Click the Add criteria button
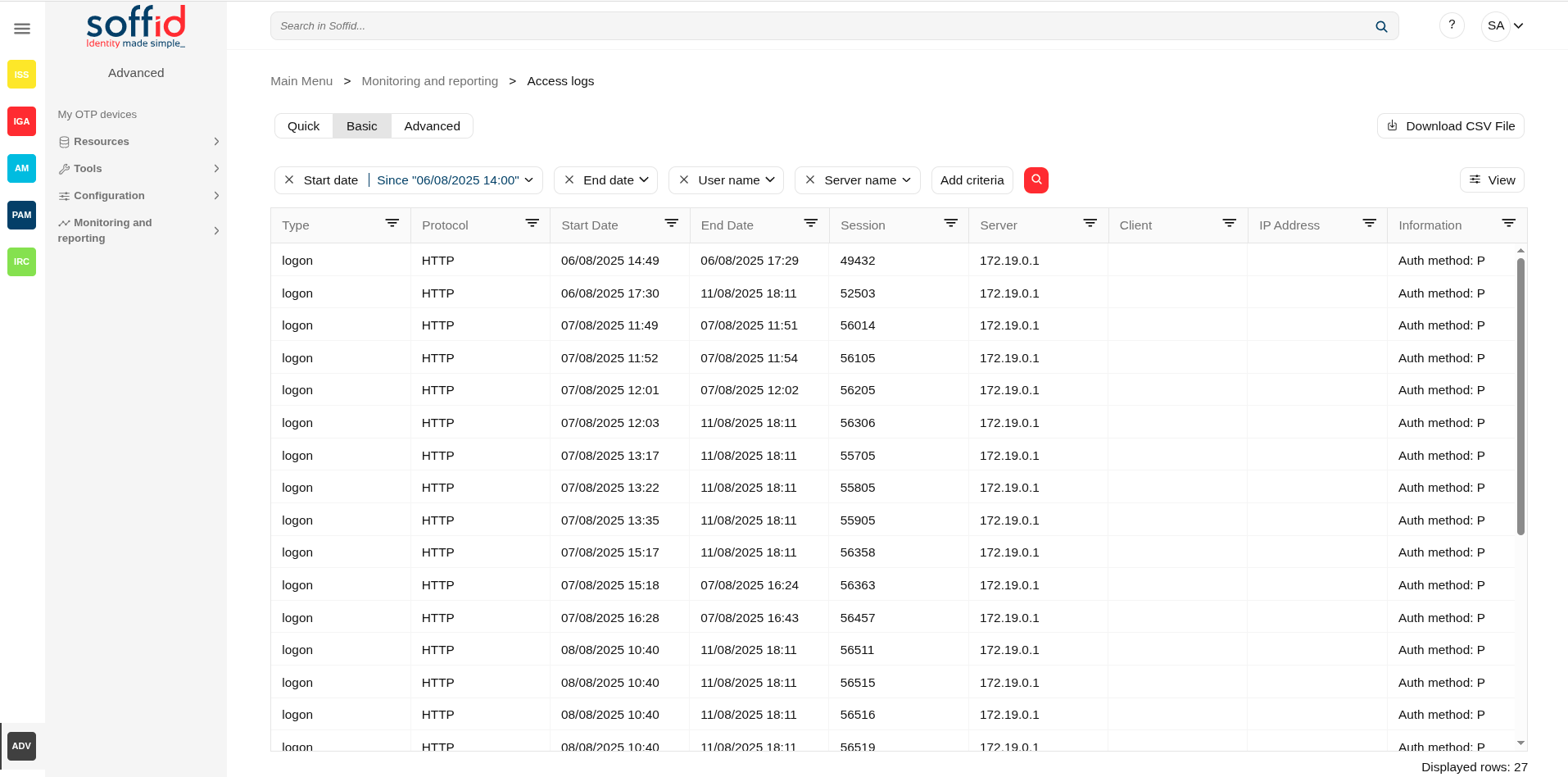Image resolution: width=1568 pixels, height=777 pixels. (972, 180)
